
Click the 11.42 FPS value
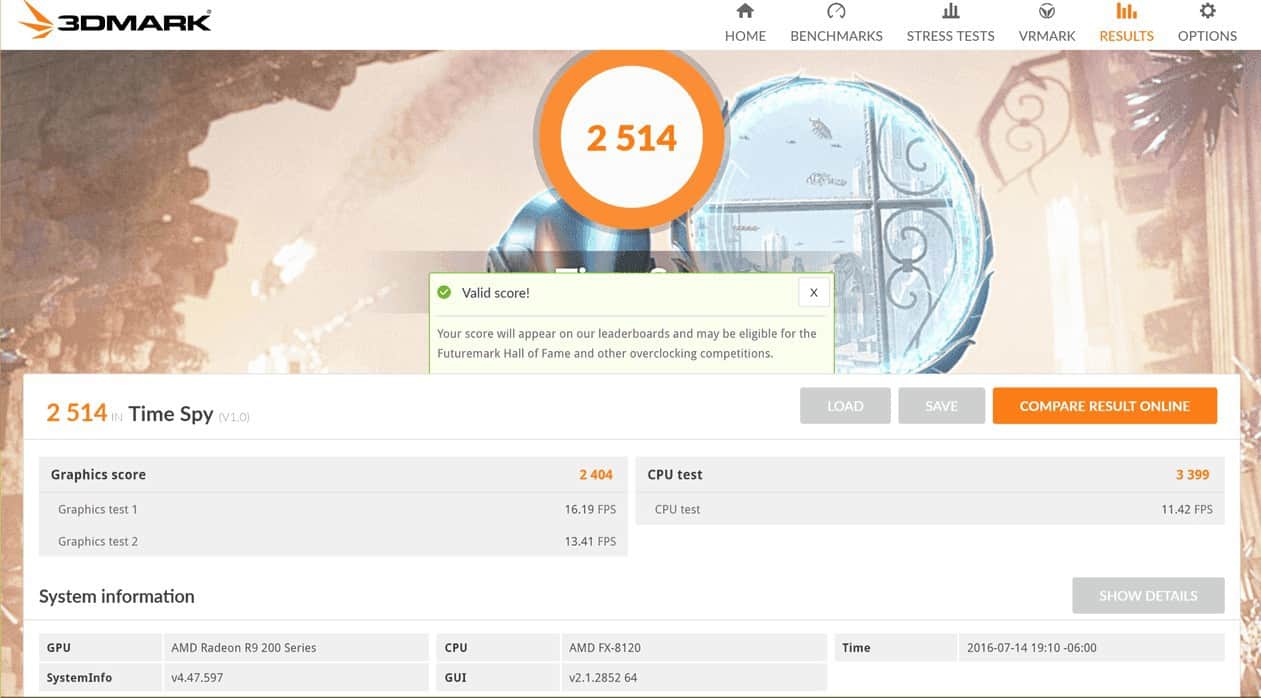[x=1187, y=509]
